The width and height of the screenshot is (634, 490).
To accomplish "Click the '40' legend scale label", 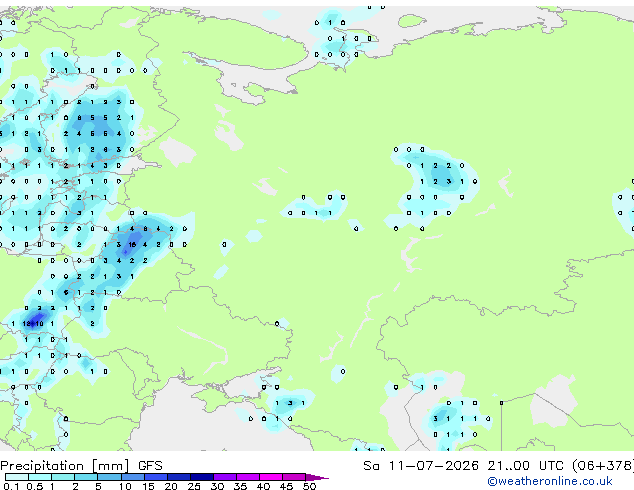I will (x=263, y=486).
